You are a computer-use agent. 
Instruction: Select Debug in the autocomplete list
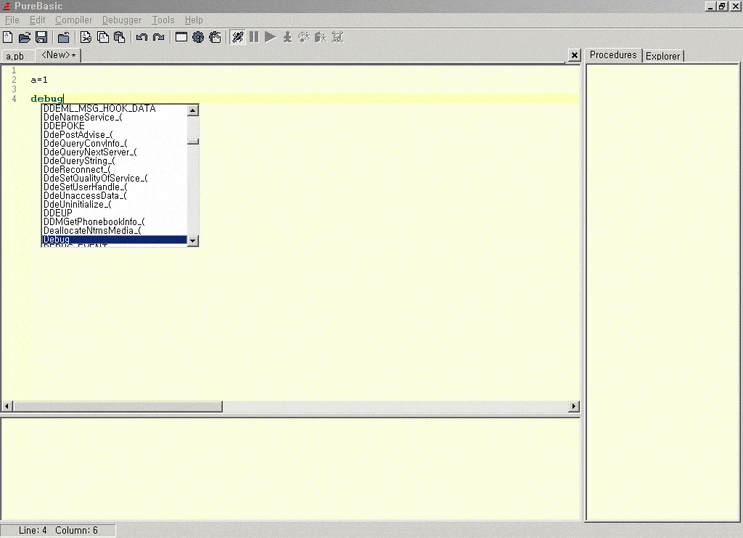coord(114,240)
